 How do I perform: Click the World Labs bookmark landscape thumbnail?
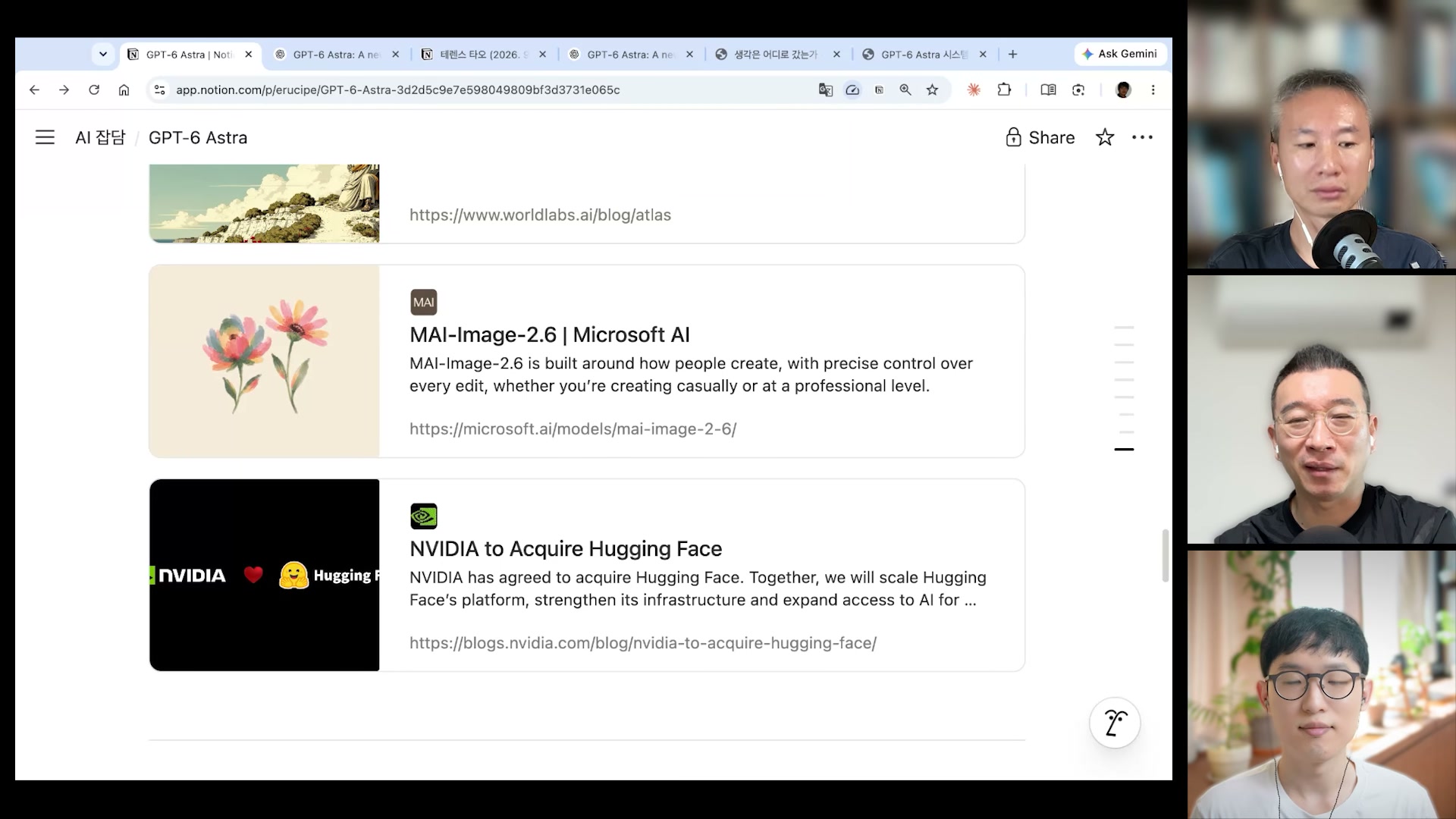coord(265,203)
